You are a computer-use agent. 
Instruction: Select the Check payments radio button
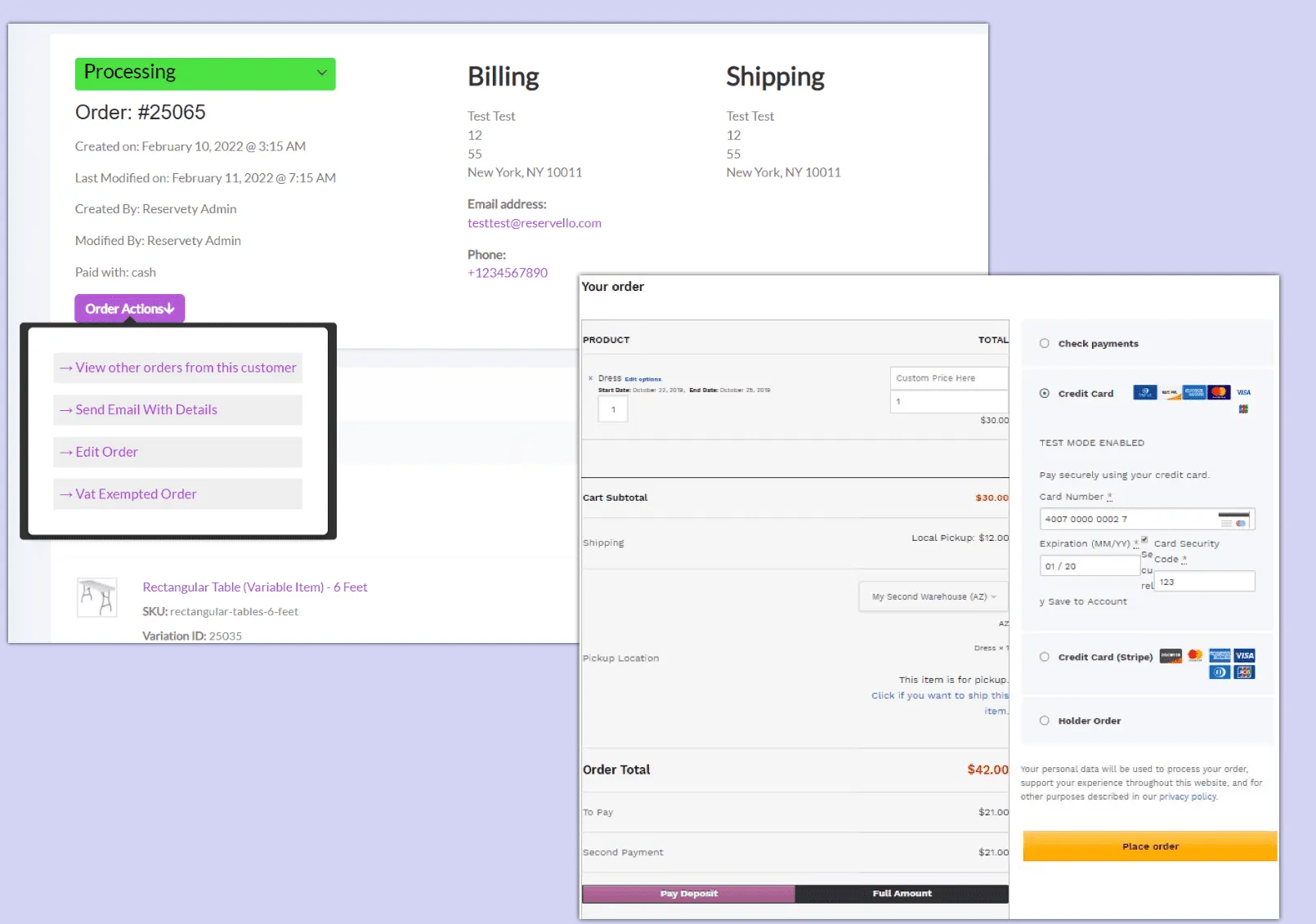click(1044, 343)
